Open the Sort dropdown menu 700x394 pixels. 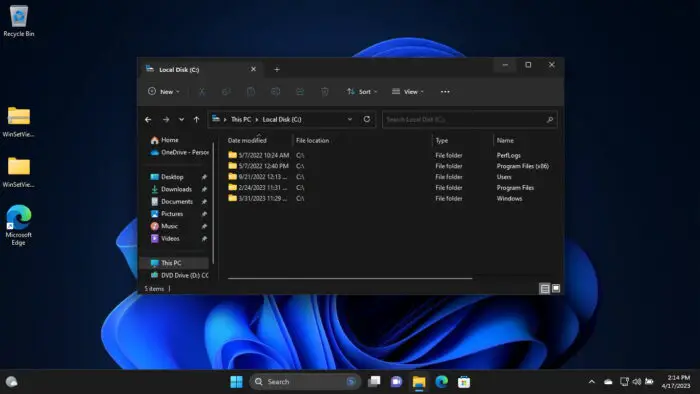[362, 91]
